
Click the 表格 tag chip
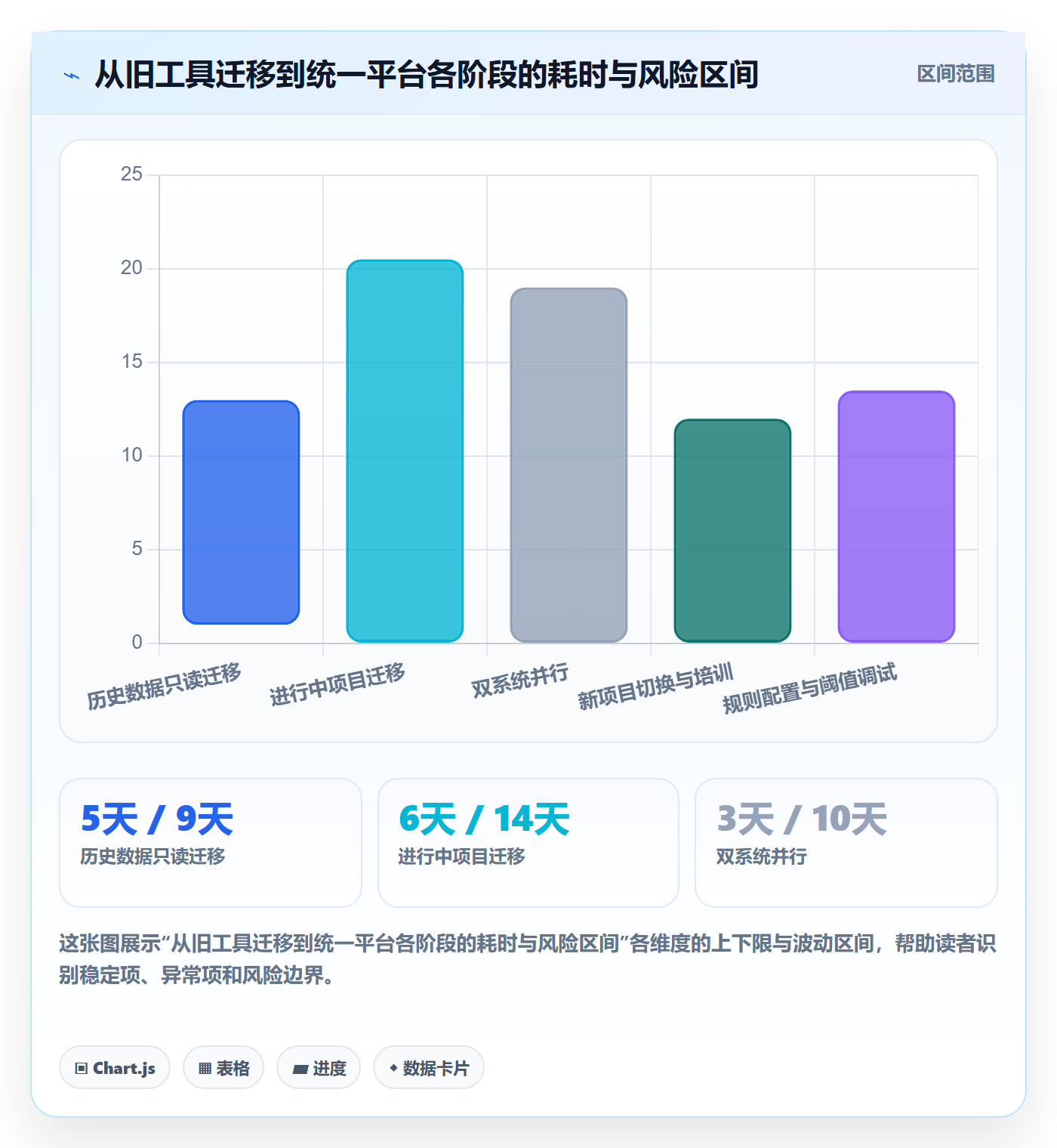pos(223,1067)
